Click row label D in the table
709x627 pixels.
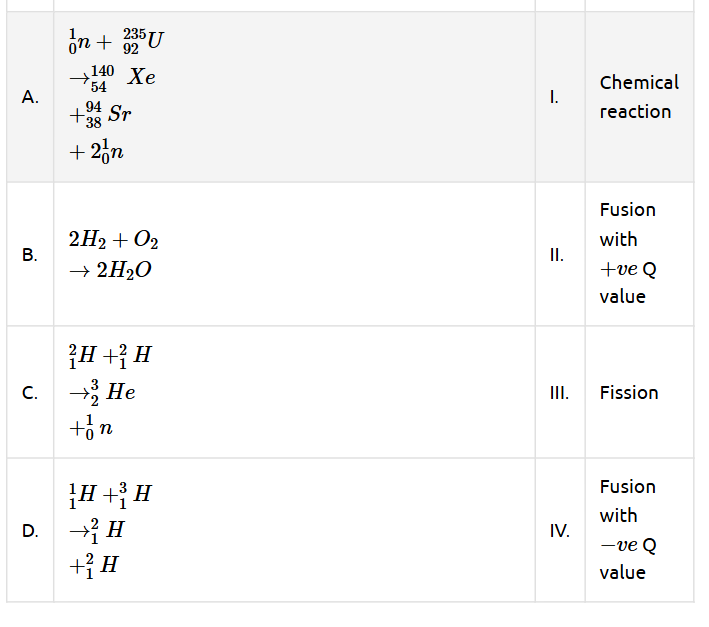click(30, 530)
